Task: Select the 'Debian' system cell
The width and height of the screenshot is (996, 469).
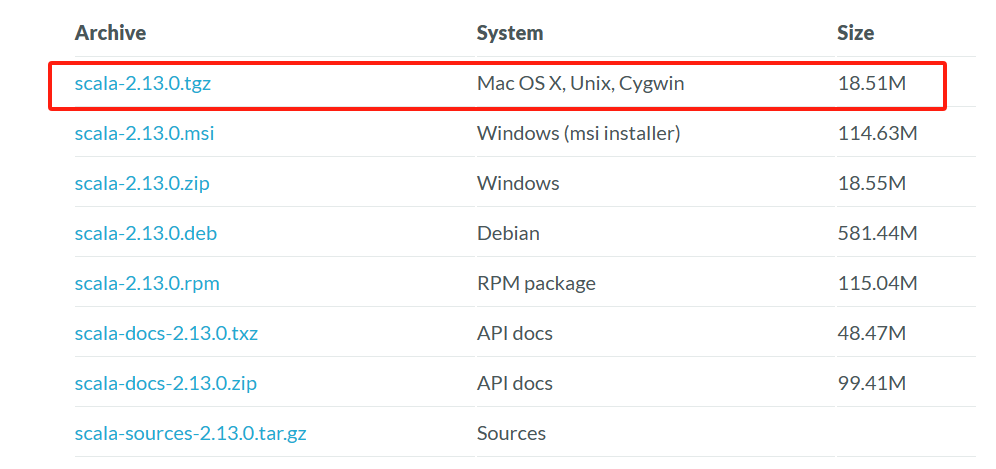Action: coord(508,233)
